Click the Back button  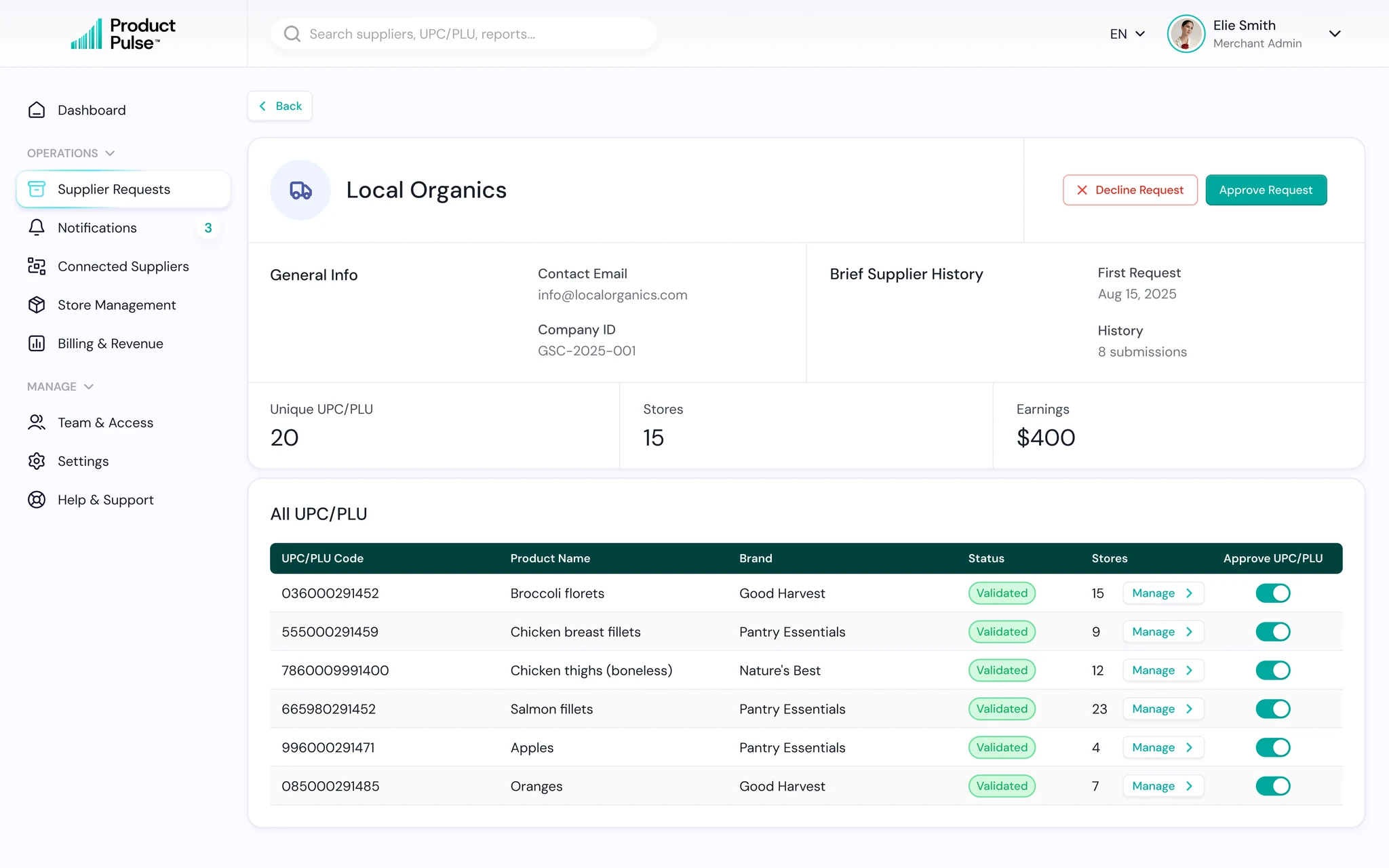(279, 106)
